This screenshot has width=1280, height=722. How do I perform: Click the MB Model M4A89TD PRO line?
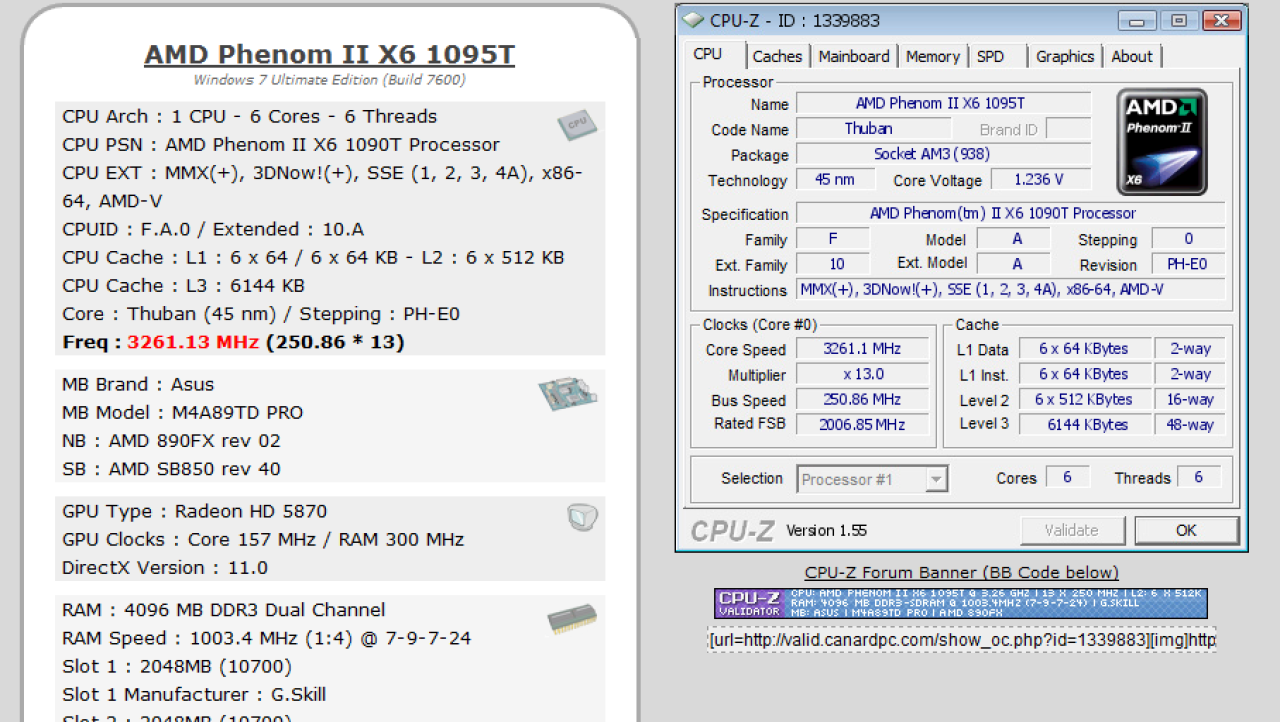click(x=182, y=412)
